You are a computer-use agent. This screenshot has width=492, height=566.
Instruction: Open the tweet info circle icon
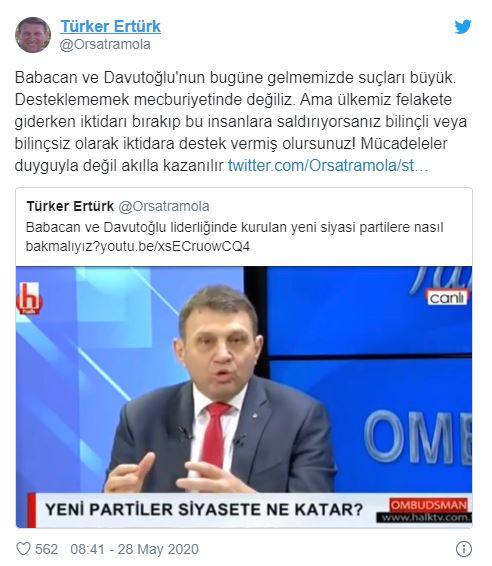point(464,549)
